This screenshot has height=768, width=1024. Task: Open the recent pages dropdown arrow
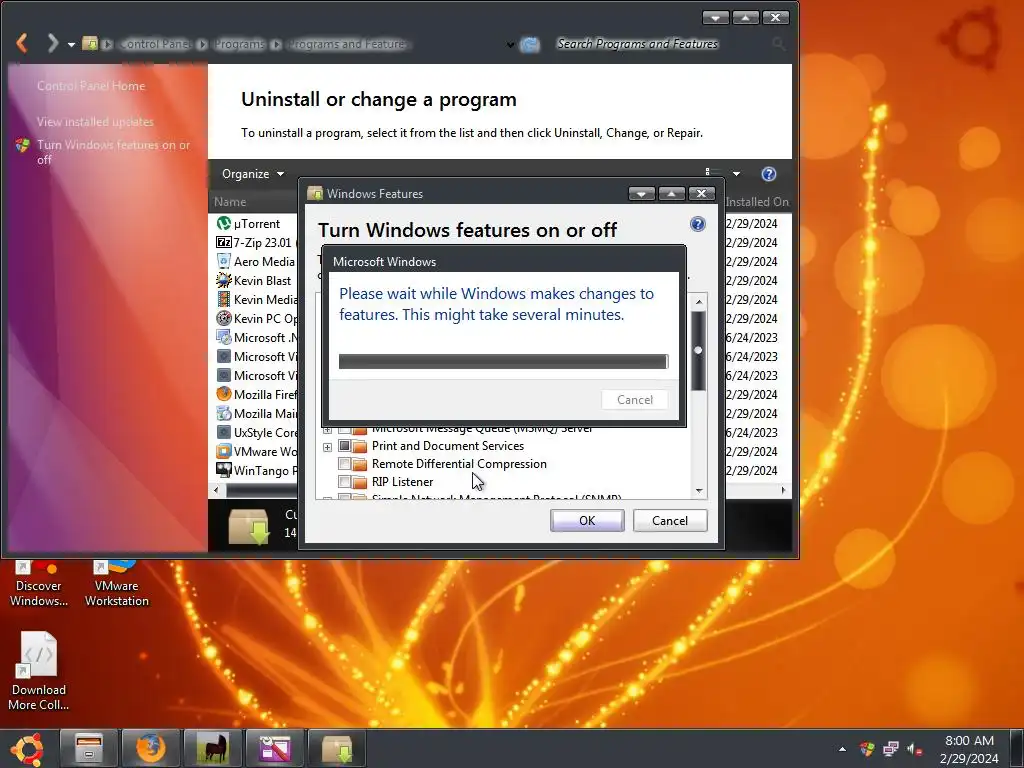[71, 44]
